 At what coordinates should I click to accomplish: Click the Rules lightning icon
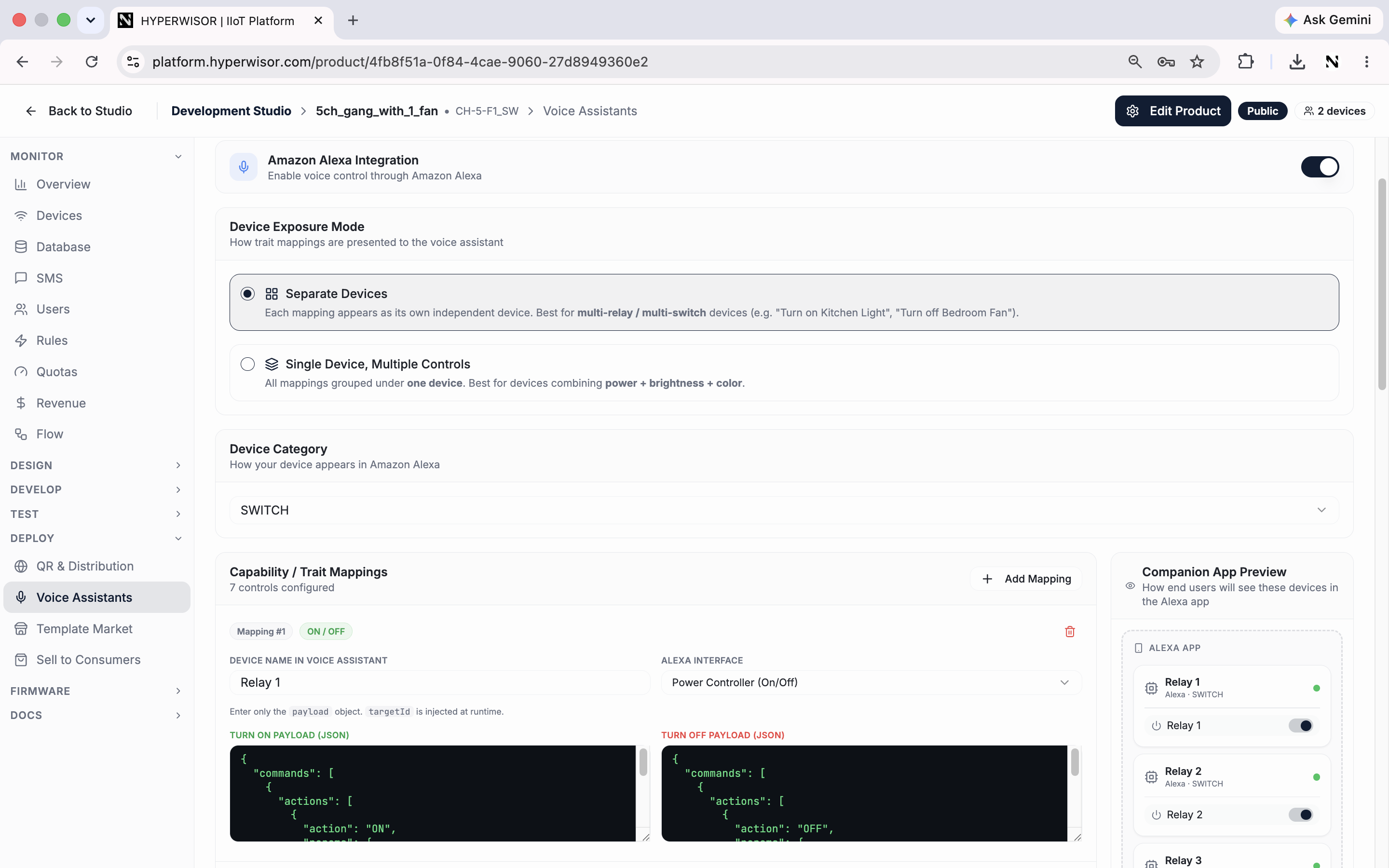pos(21,340)
